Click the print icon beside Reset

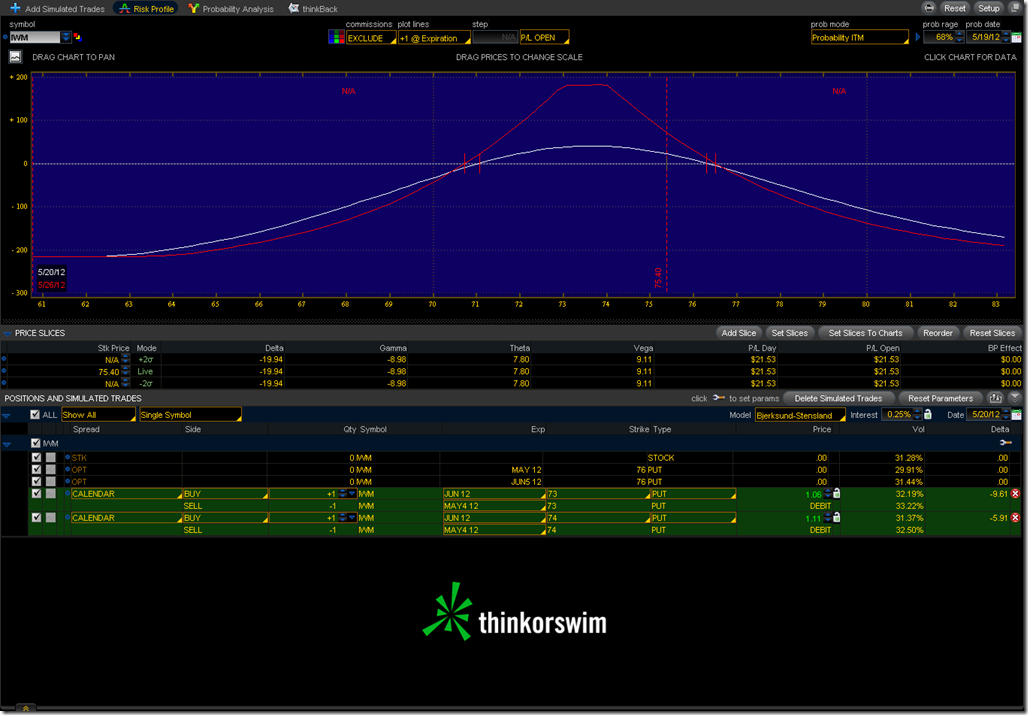click(929, 8)
